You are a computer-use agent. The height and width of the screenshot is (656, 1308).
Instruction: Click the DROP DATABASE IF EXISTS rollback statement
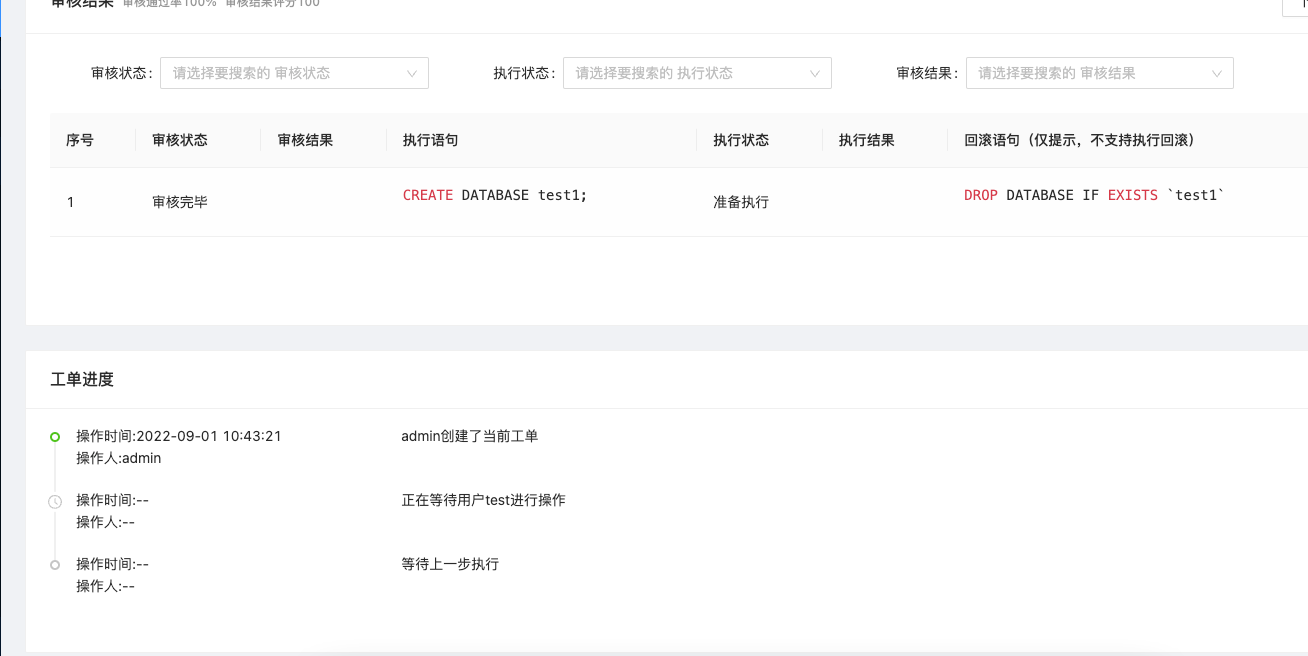point(1094,195)
